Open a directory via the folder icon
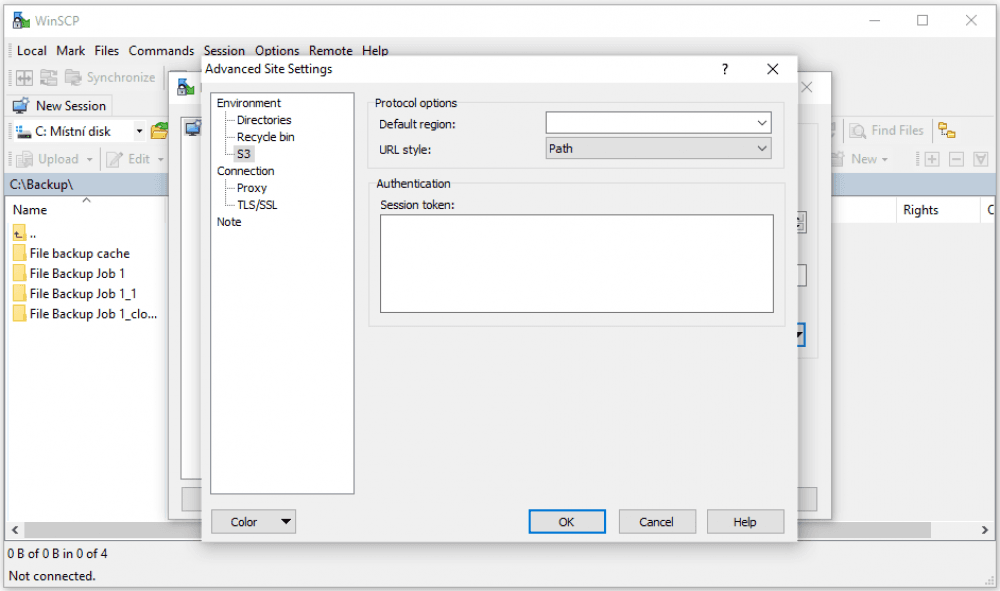 click(x=158, y=130)
